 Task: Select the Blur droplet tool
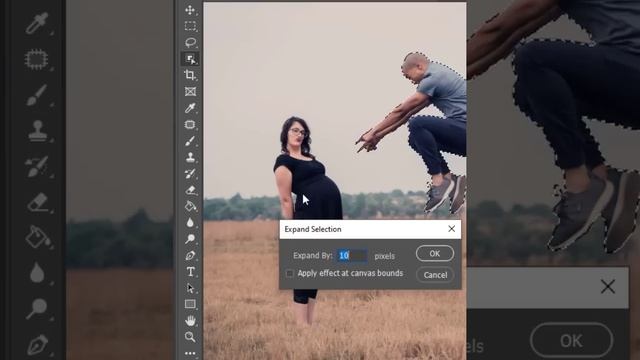point(190,222)
